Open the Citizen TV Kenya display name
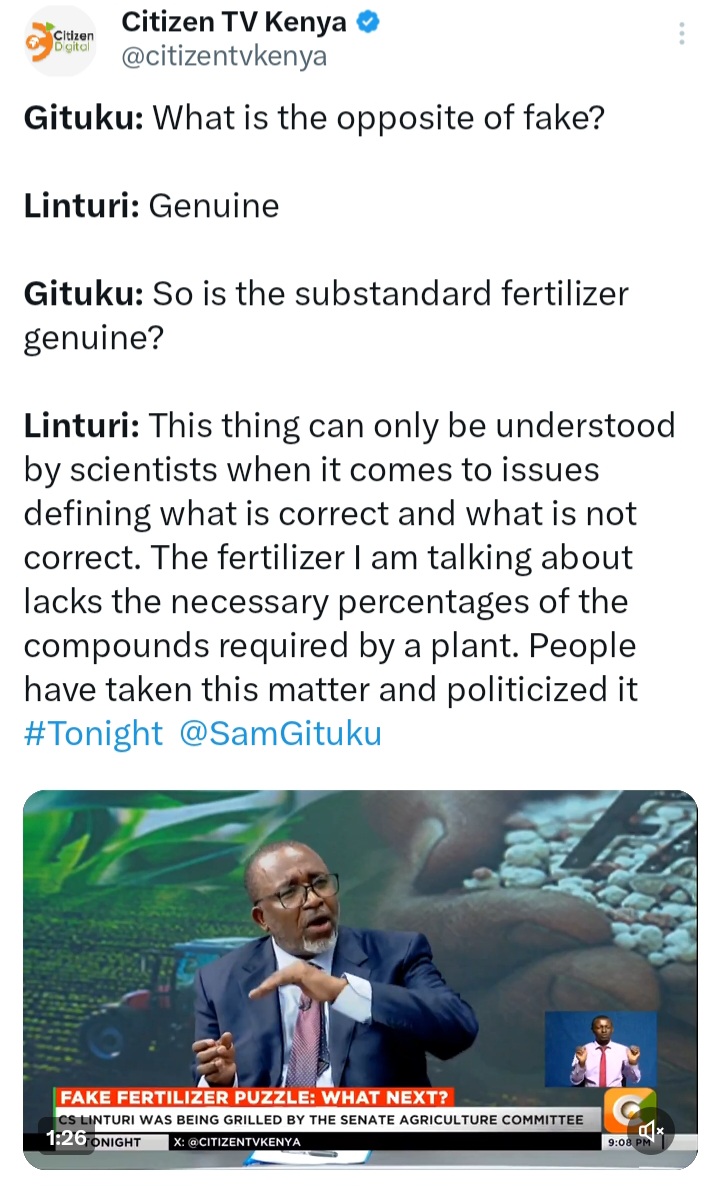This screenshot has width=720, height=1186. point(234,23)
